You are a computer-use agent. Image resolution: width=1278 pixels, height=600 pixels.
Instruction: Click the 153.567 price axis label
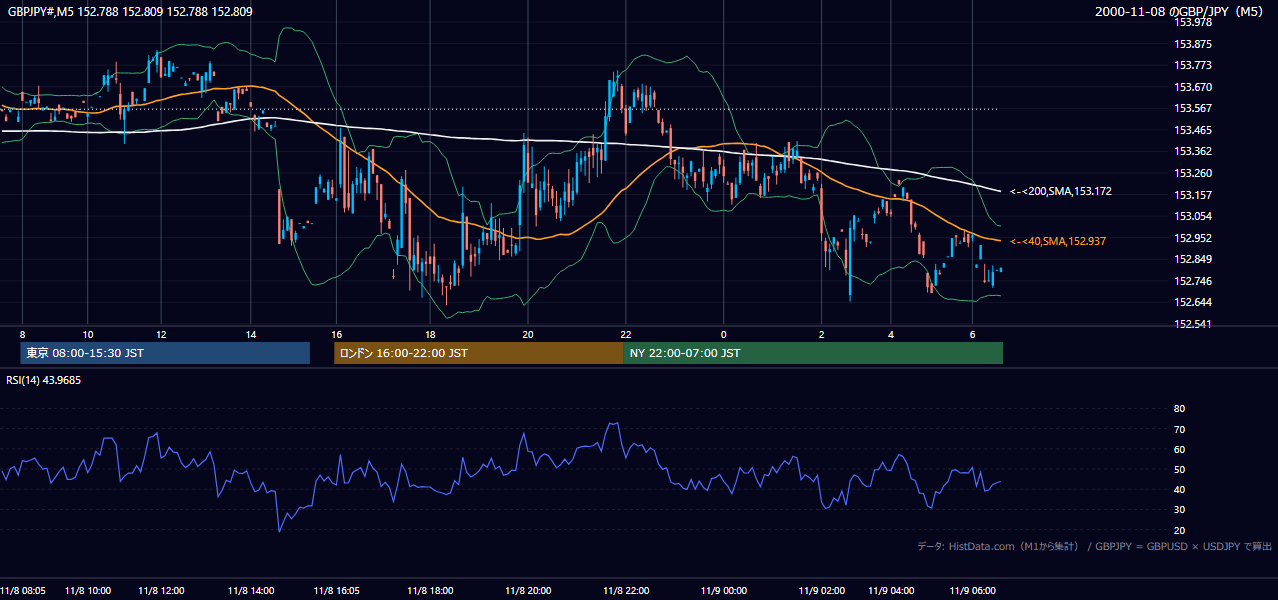pos(1193,108)
